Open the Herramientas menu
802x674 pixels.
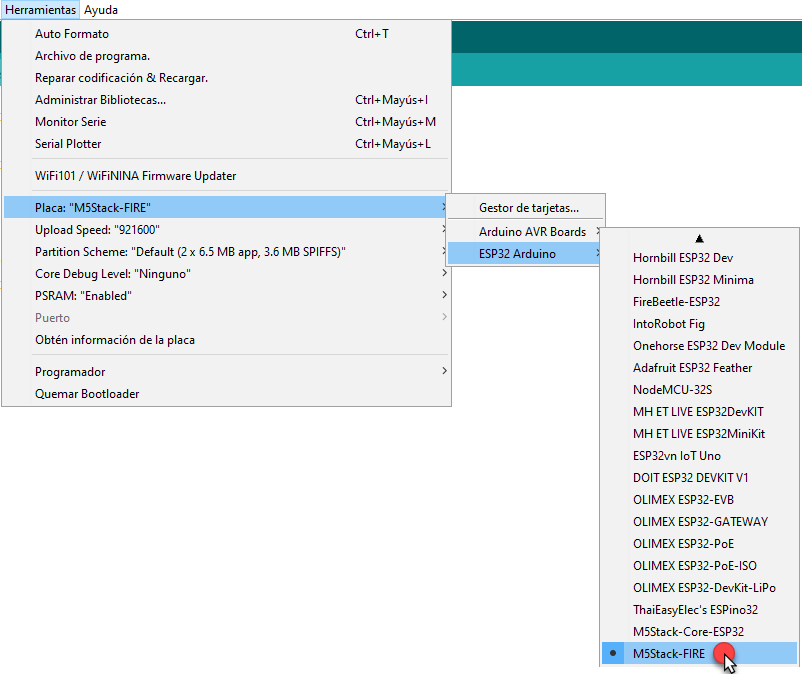coord(40,9)
